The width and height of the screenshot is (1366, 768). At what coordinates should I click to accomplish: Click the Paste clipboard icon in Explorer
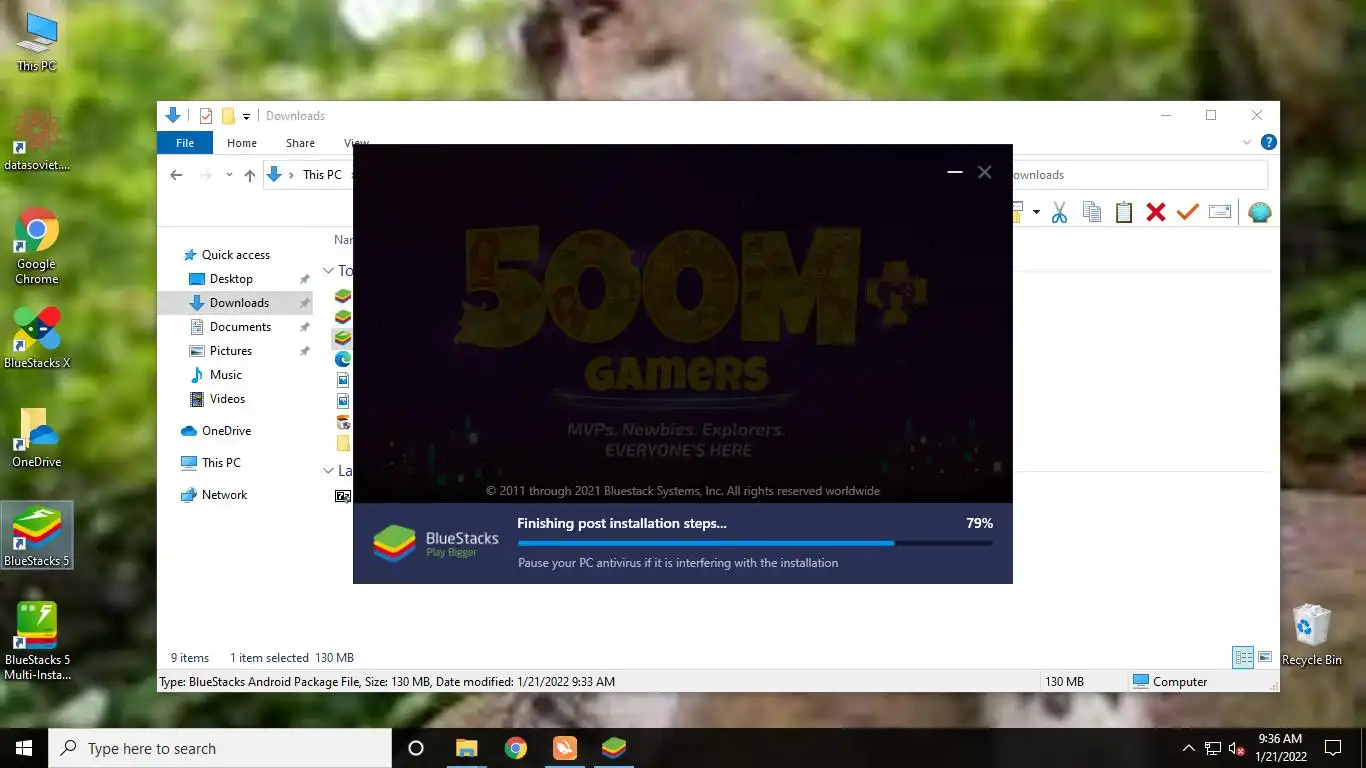point(1124,212)
